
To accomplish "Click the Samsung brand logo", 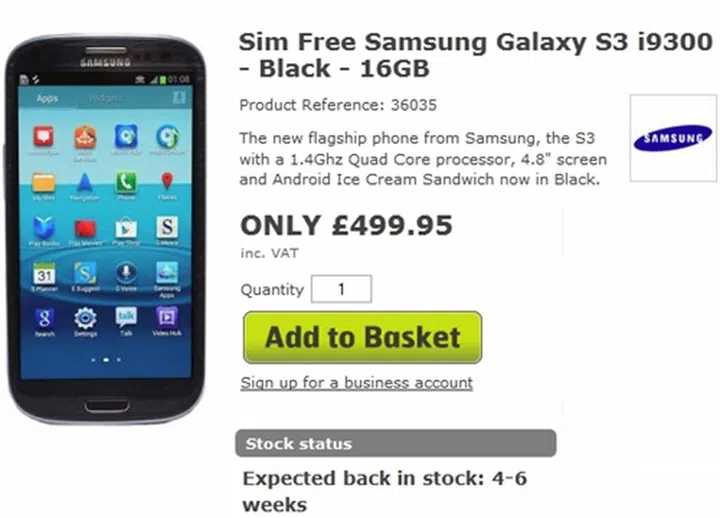I will click(x=673, y=138).
